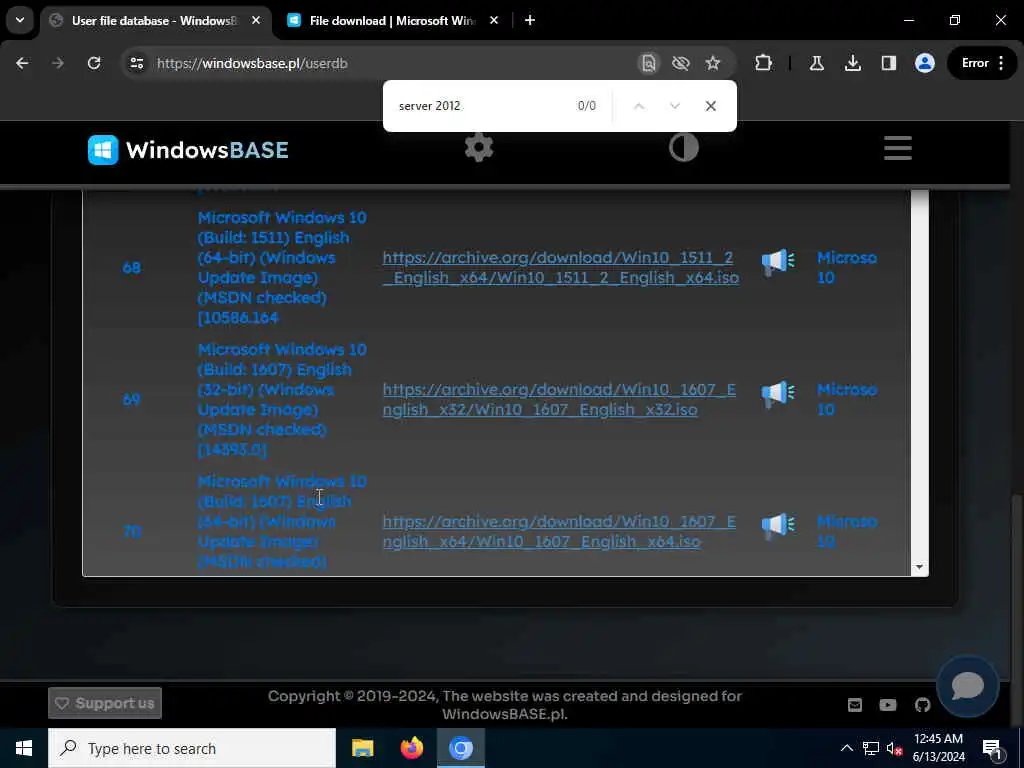Screen dimensions: 1024x768
Task: Launch Firefox from the taskbar
Action: (411, 748)
